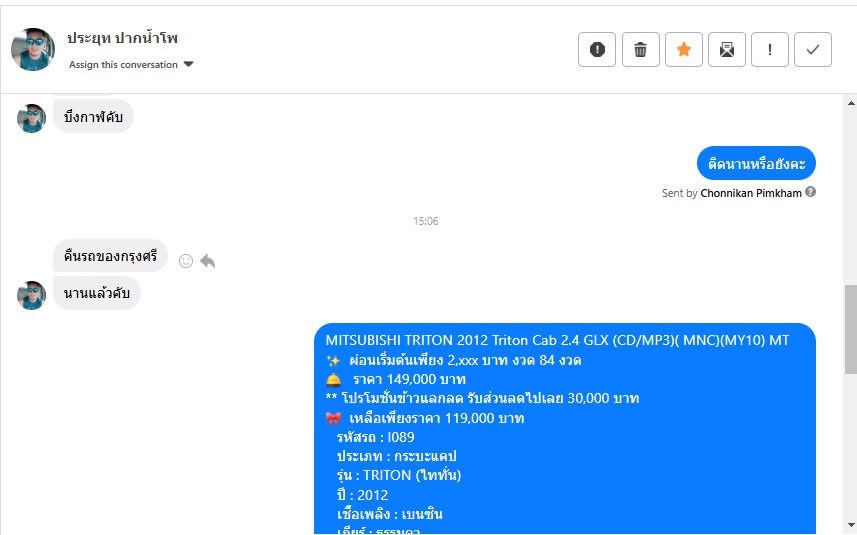Flag as priority with the plain exclamation button

pos(770,50)
